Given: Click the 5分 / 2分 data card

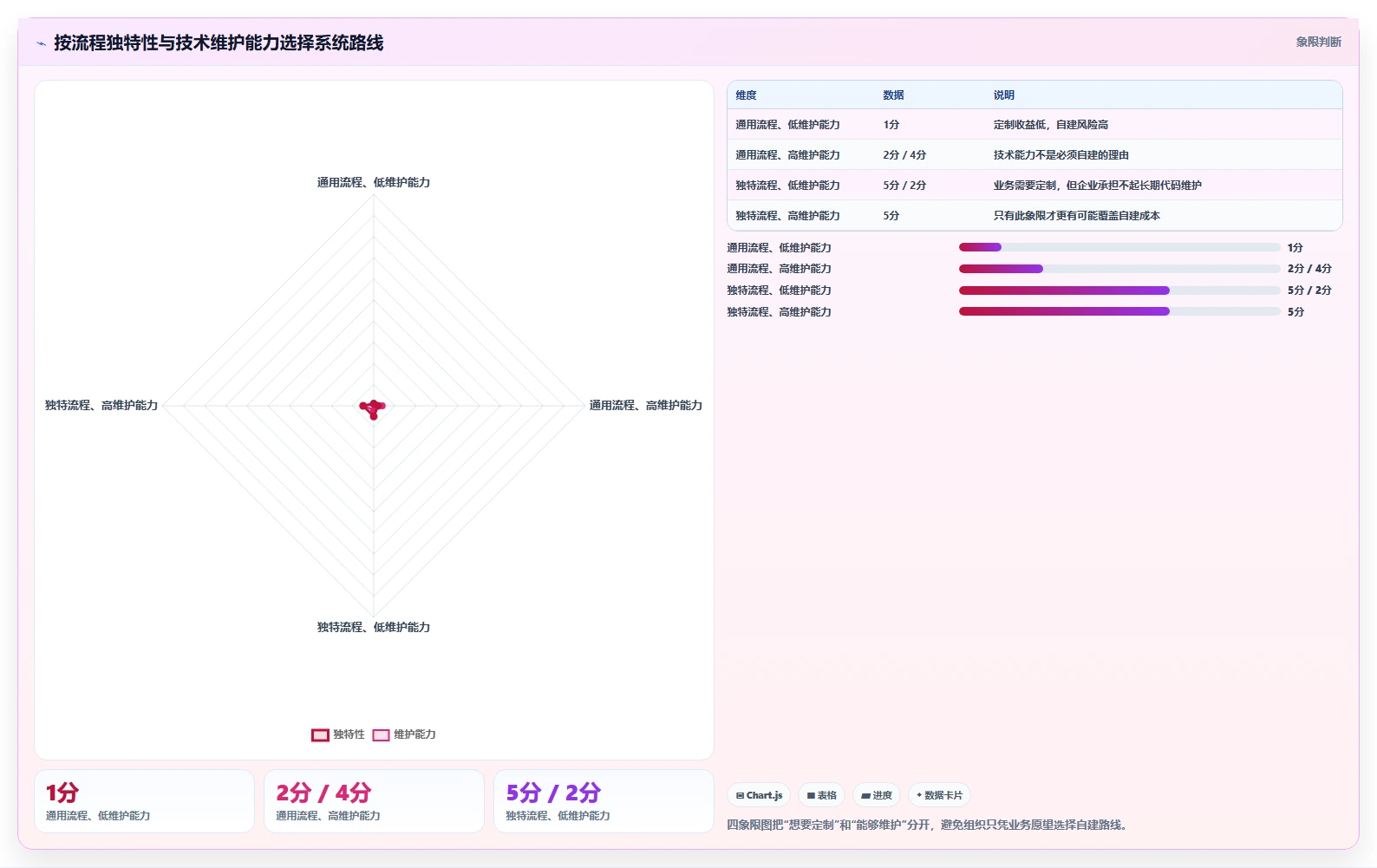Looking at the screenshot, I should 604,801.
